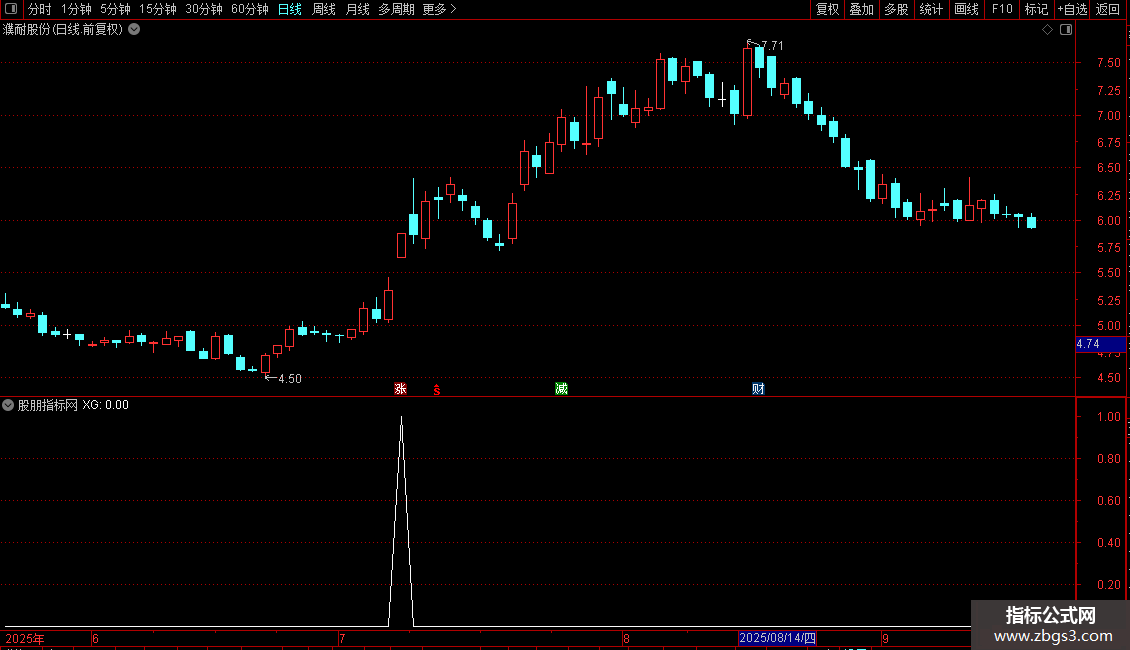Click the 叠加 overlay button

click(861, 9)
